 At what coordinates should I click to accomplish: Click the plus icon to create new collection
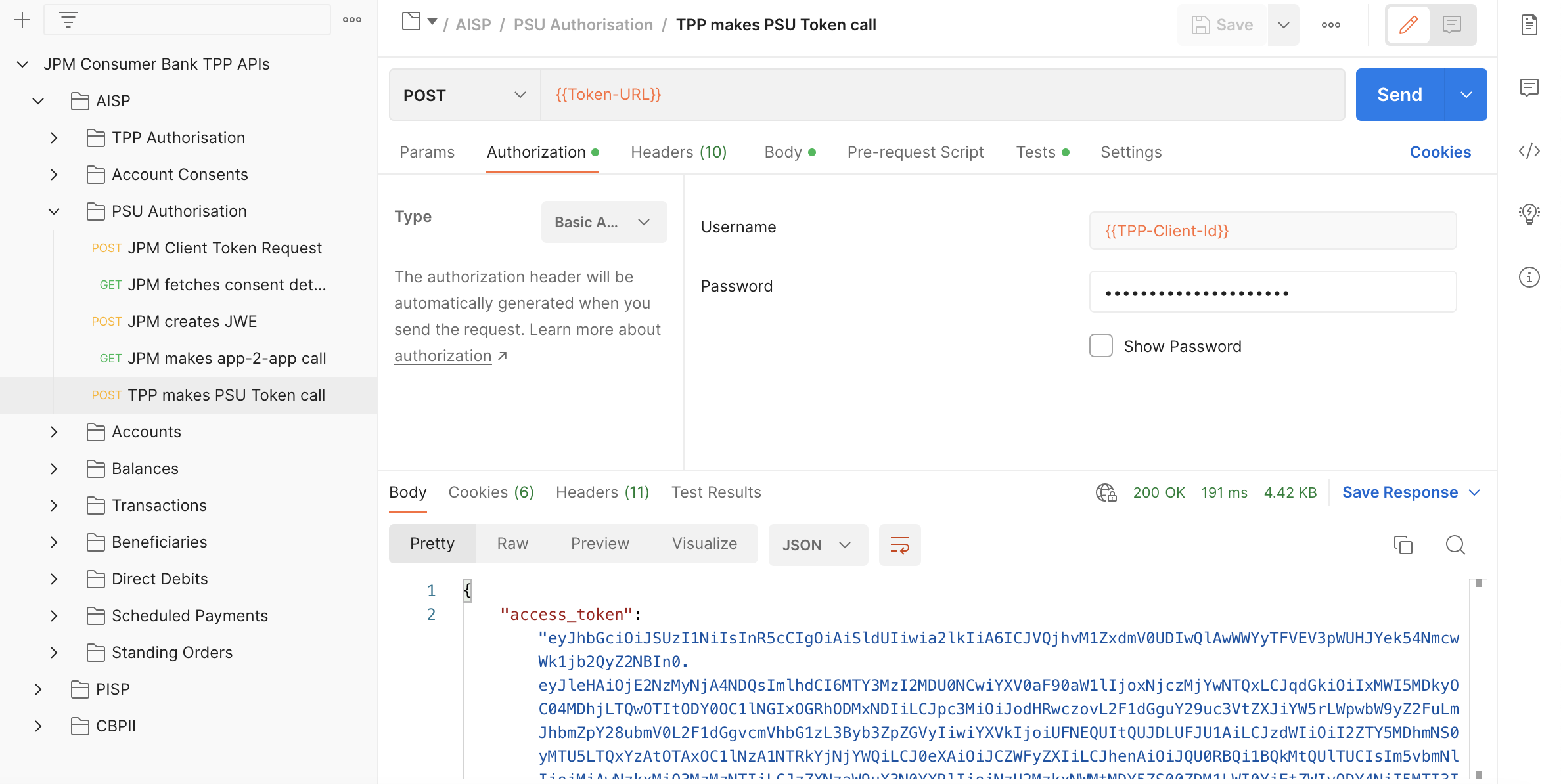pos(22,20)
